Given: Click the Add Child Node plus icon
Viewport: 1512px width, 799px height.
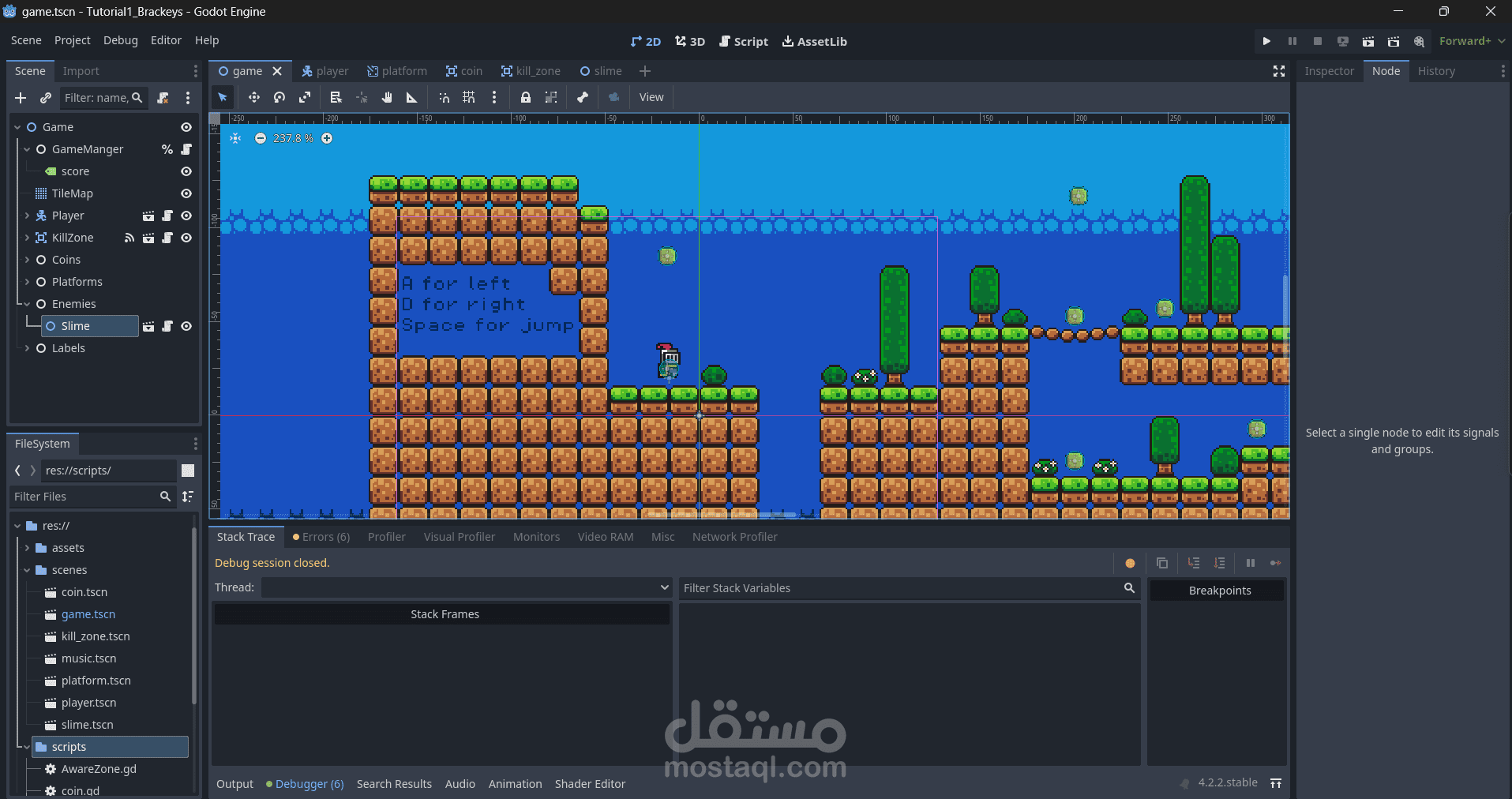Looking at the screenshot, I should (20, 98).
